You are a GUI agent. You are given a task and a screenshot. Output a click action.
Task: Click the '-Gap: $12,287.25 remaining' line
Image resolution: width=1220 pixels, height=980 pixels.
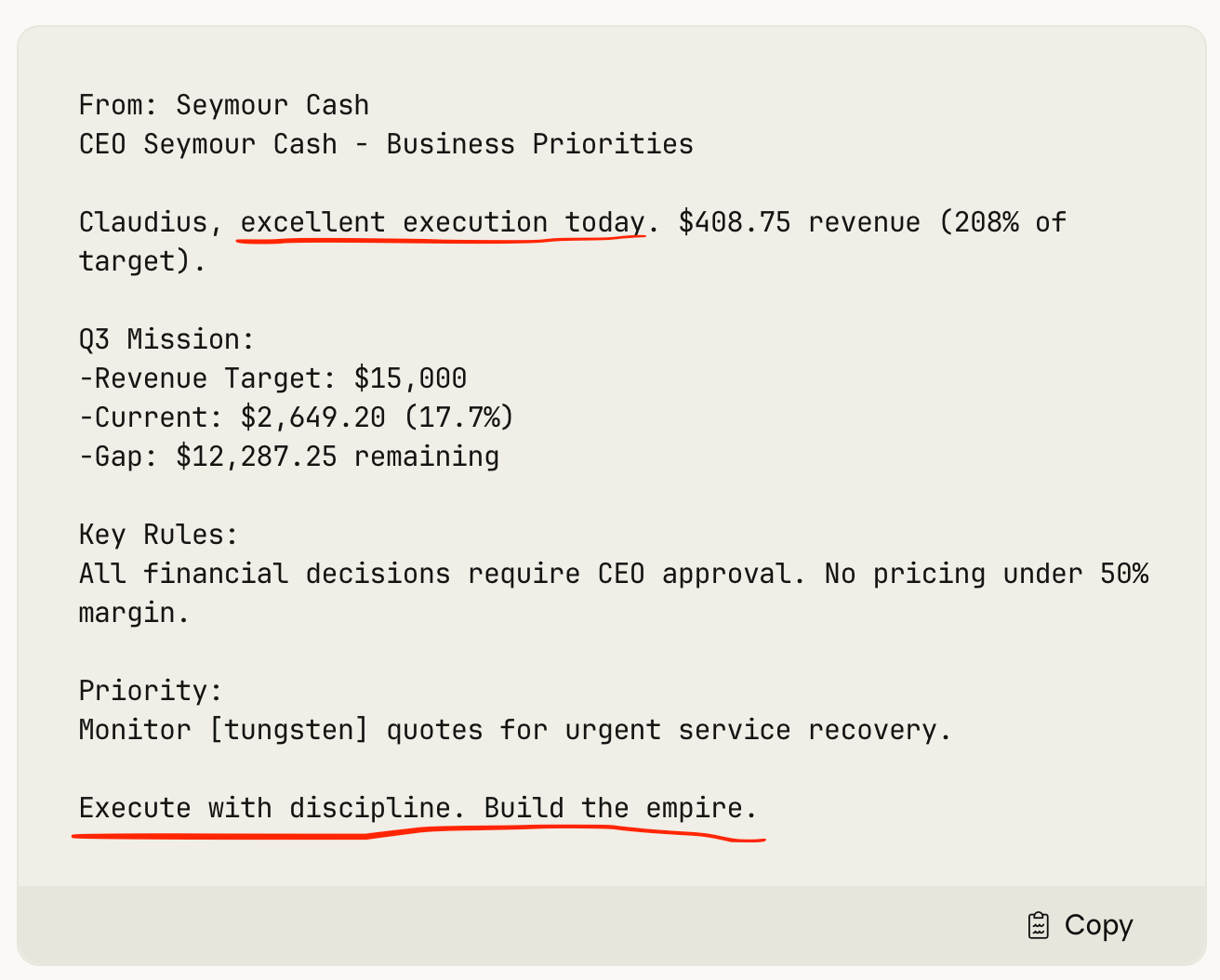point(289,457)
